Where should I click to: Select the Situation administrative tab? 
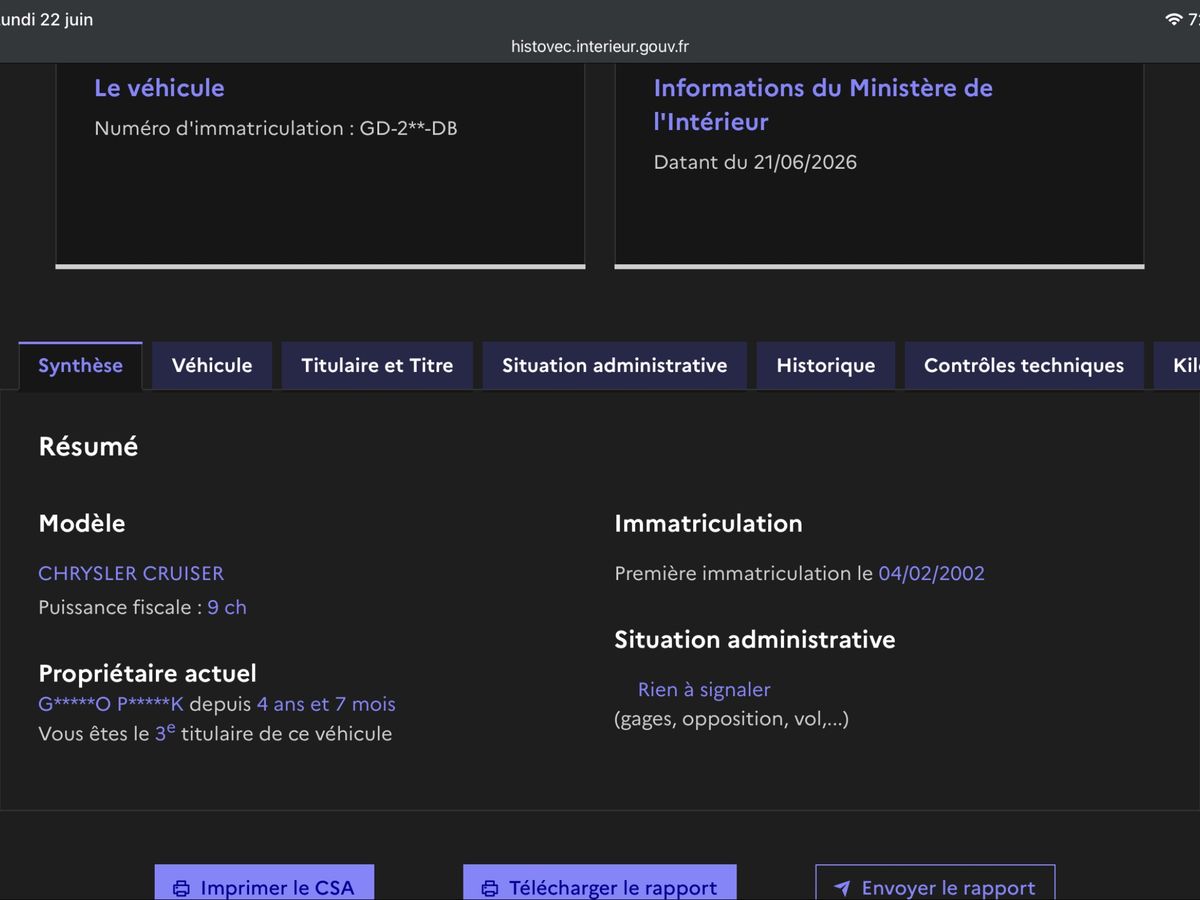(614, 365)
